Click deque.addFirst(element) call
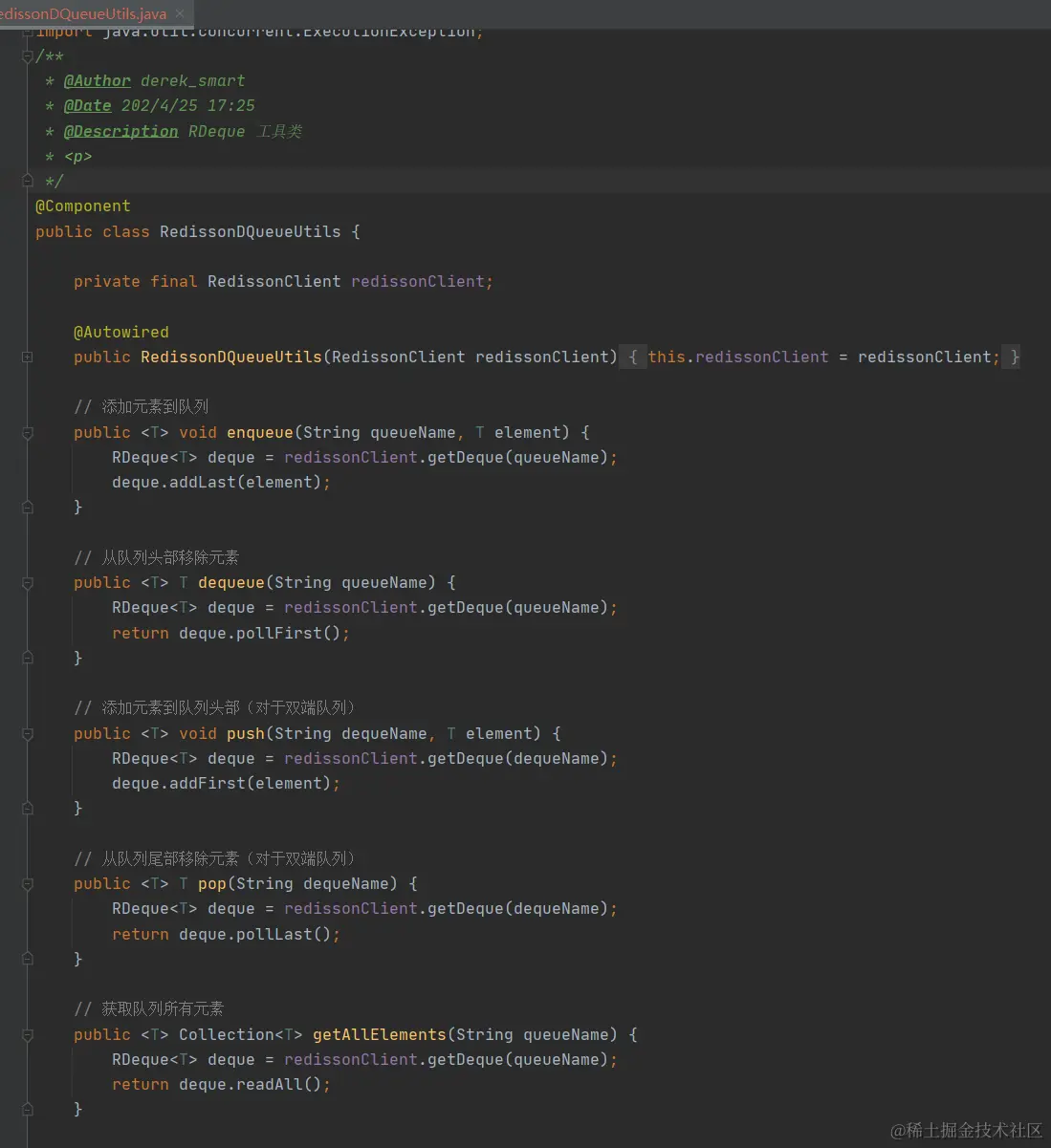 coord(222,783)
